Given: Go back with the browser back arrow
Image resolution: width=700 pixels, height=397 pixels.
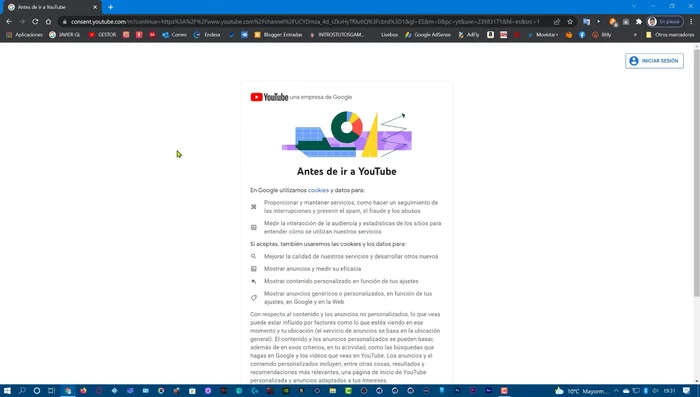Looking at the screenshot, I should click(x=9, y=21).
